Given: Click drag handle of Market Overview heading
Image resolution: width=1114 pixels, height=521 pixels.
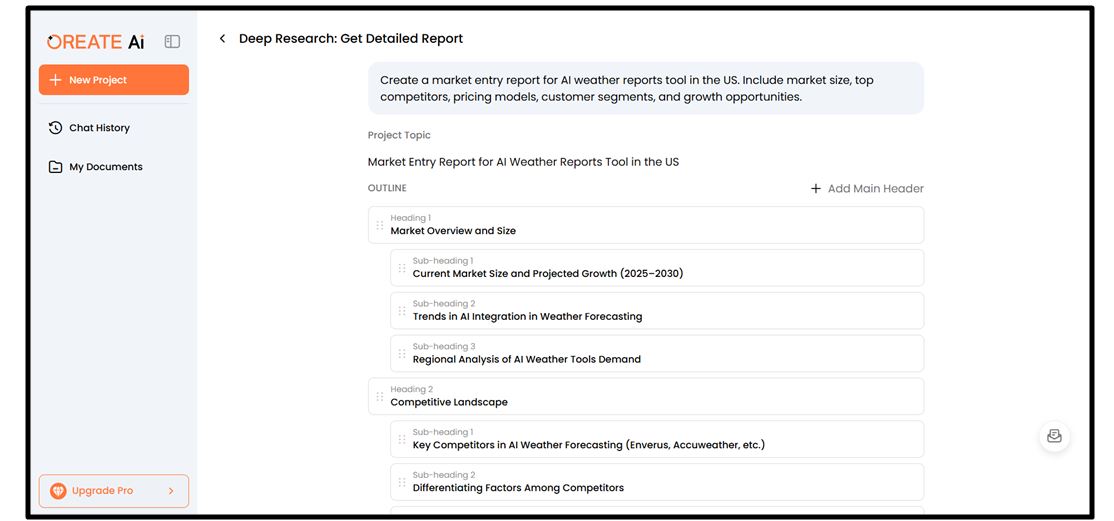Looking at the screenshot, I should (x=380, y=225).
